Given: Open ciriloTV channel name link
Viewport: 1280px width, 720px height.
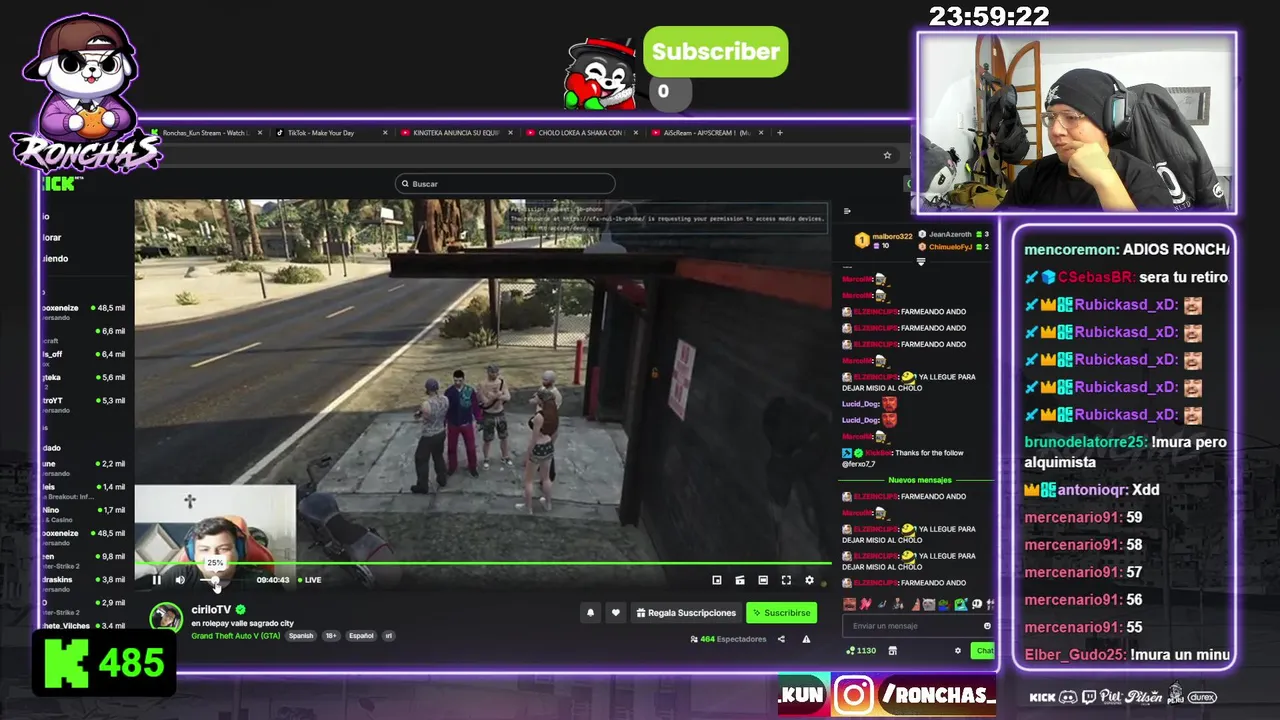Looking at the screenshot, I should tap(211, 609).
